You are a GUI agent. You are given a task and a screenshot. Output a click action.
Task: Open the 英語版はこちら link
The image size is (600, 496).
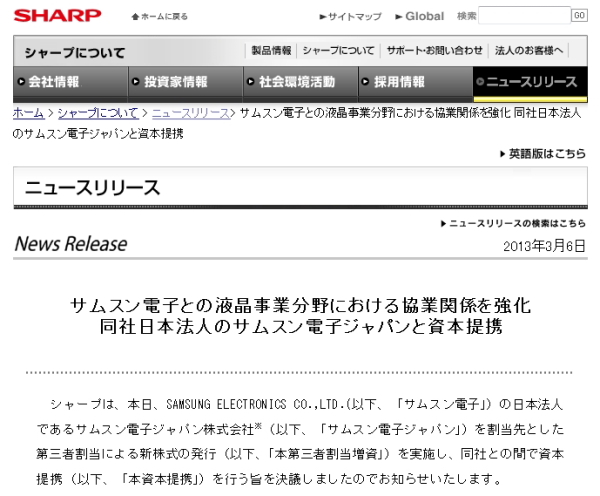[x=547, y=154]
